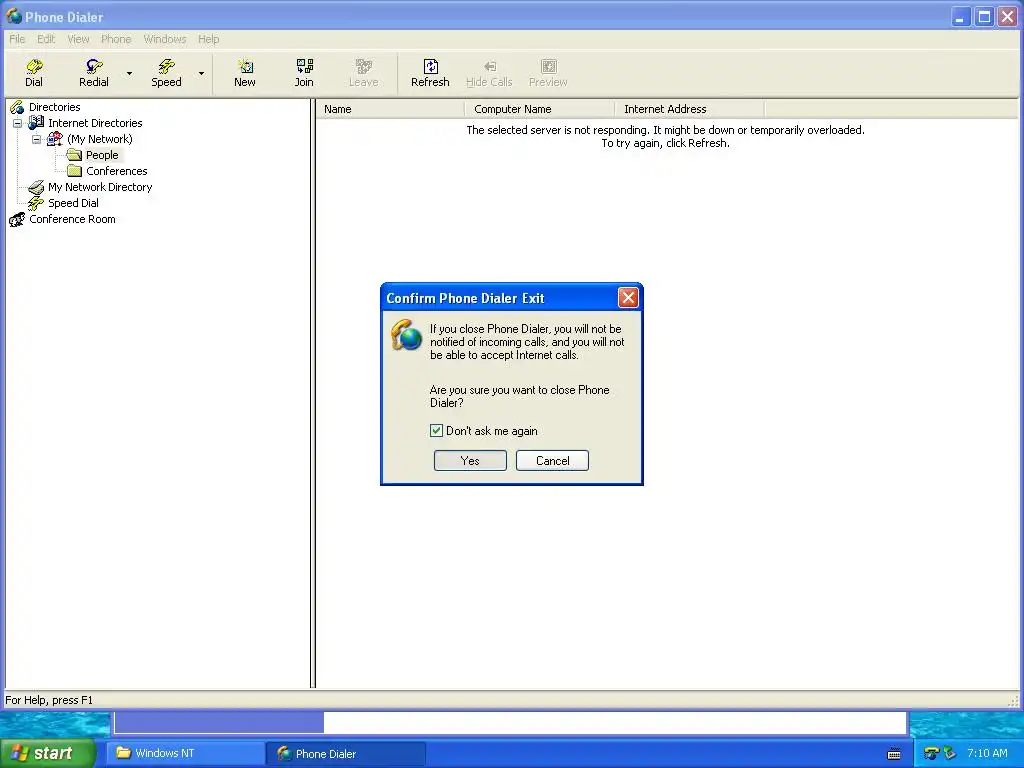Image resolution: width=1024 pixels, height=768 pixels.
Task: Sort by the Name column header
Action: (391, 109)
